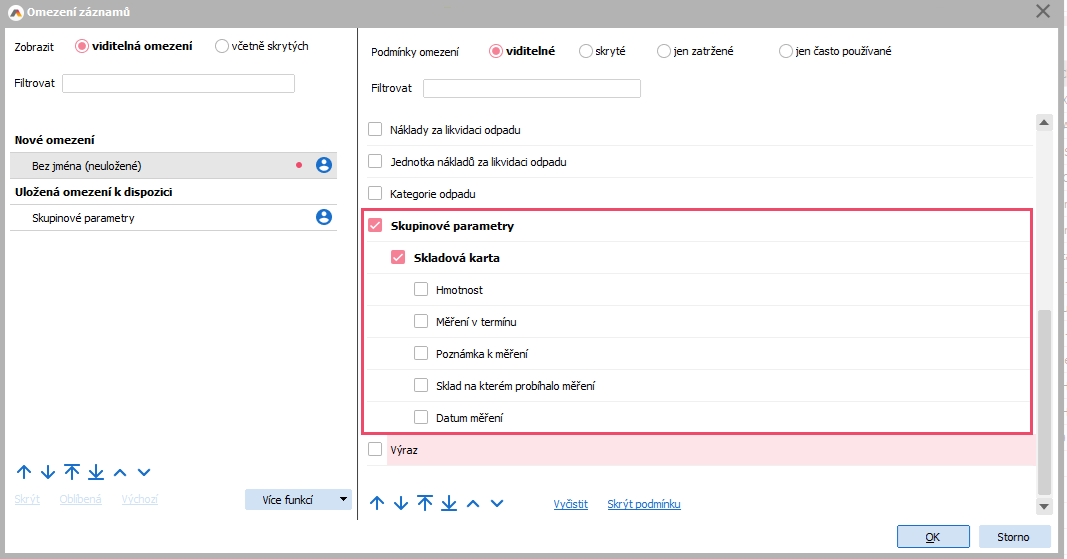Check the Datum měření checkbox
This screenshot has height=559, width=1067.
(x=421, y=418)
